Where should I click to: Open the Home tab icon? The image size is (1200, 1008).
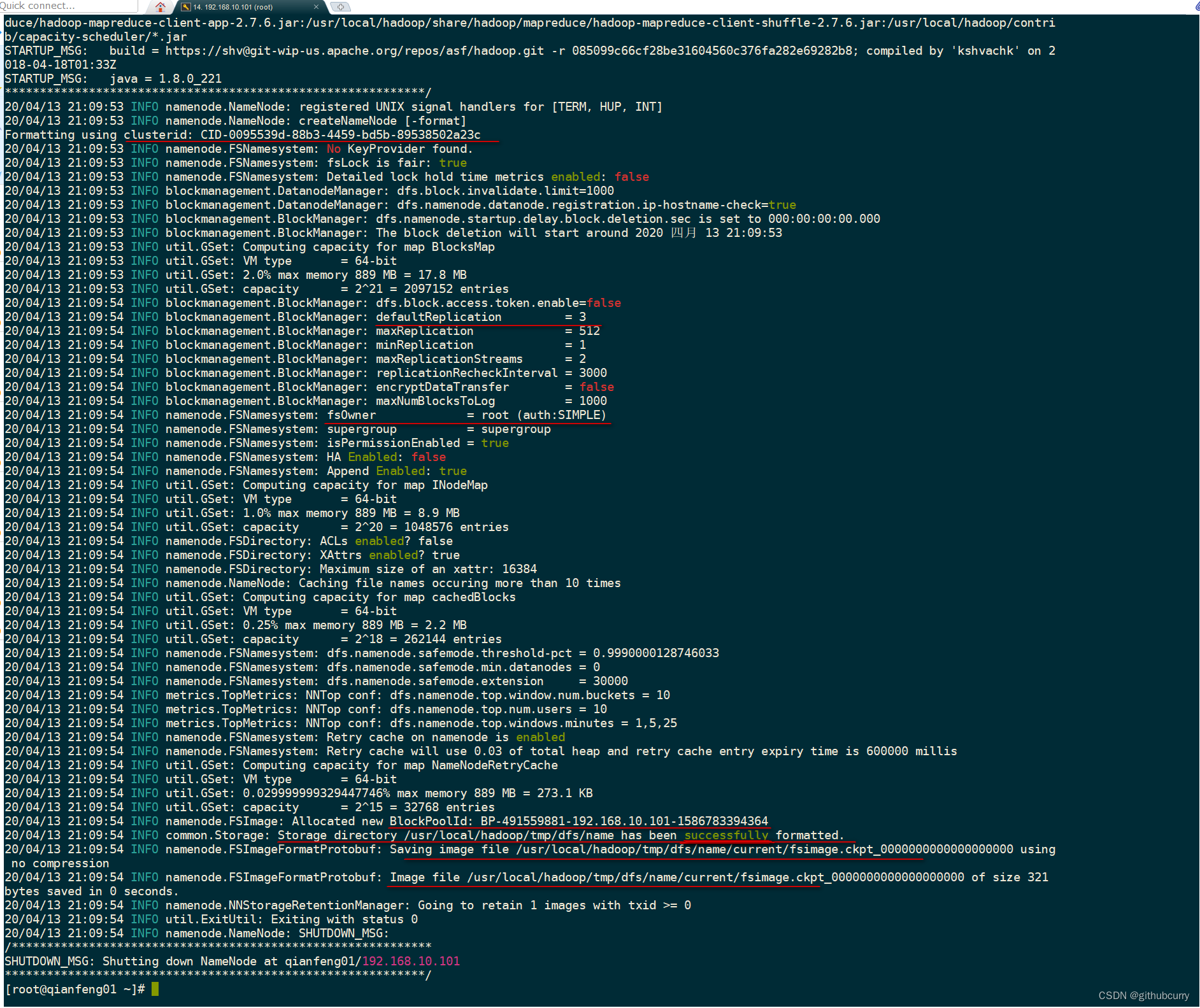pos(161,7)
